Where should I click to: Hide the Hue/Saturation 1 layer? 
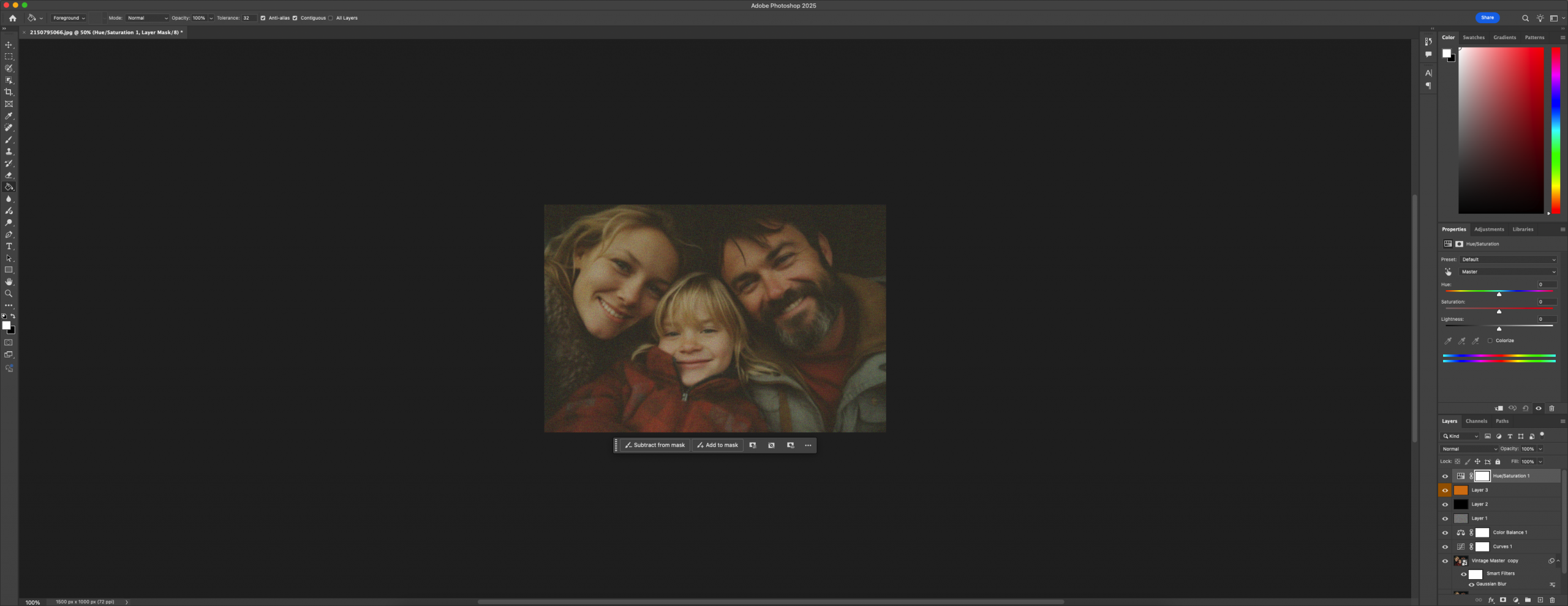point(1445,476)
